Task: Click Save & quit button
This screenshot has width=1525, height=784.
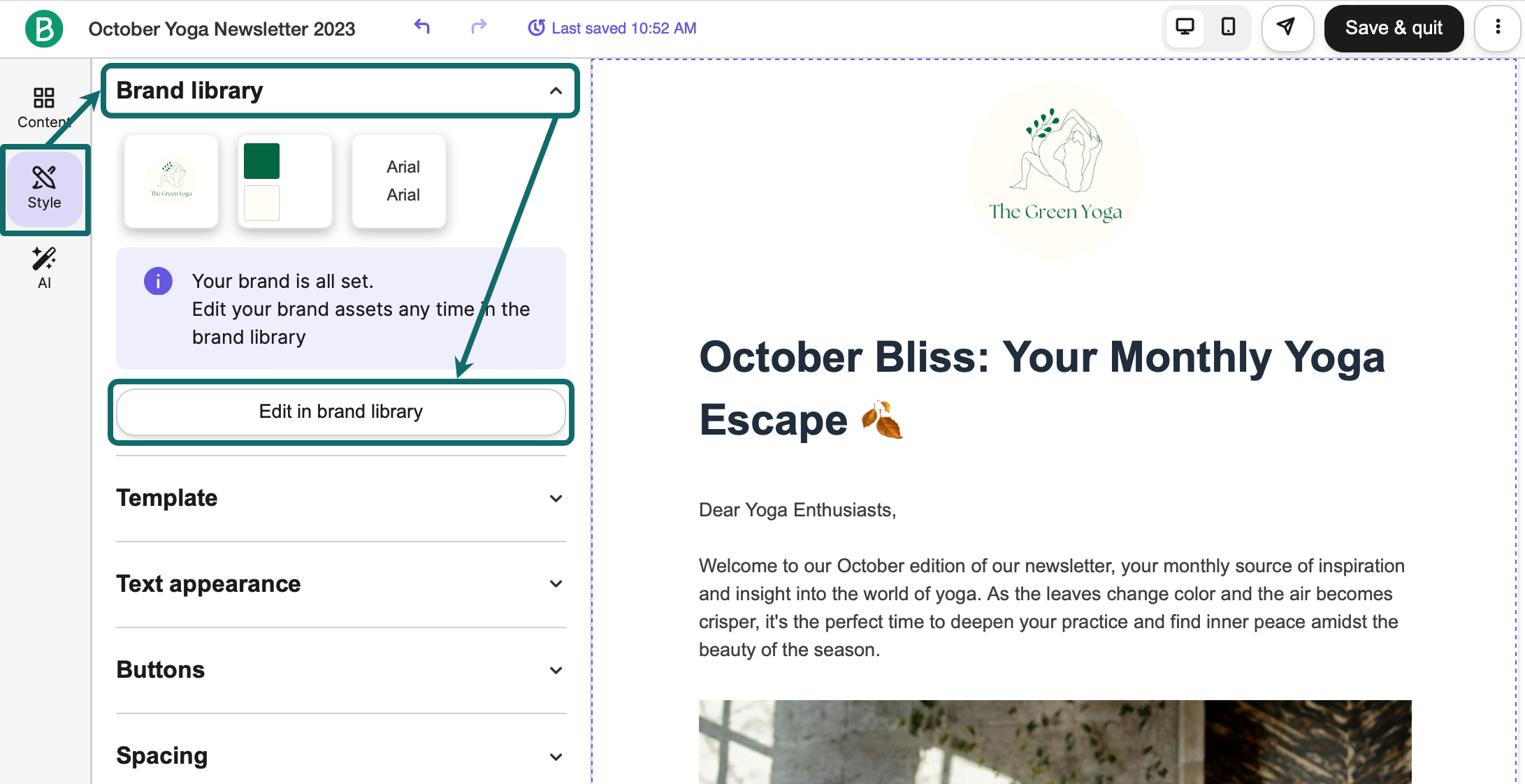Action: [1394, 28]
